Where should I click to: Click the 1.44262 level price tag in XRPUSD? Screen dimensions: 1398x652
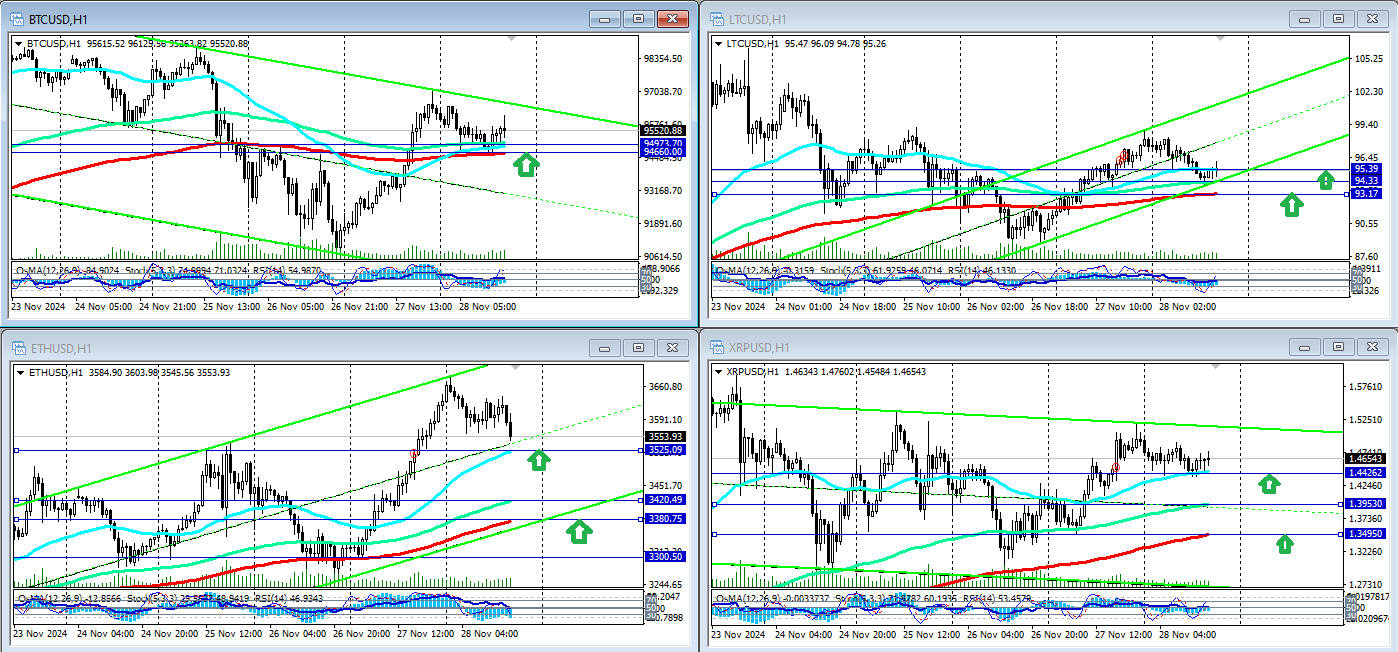tap(1364, 472)
